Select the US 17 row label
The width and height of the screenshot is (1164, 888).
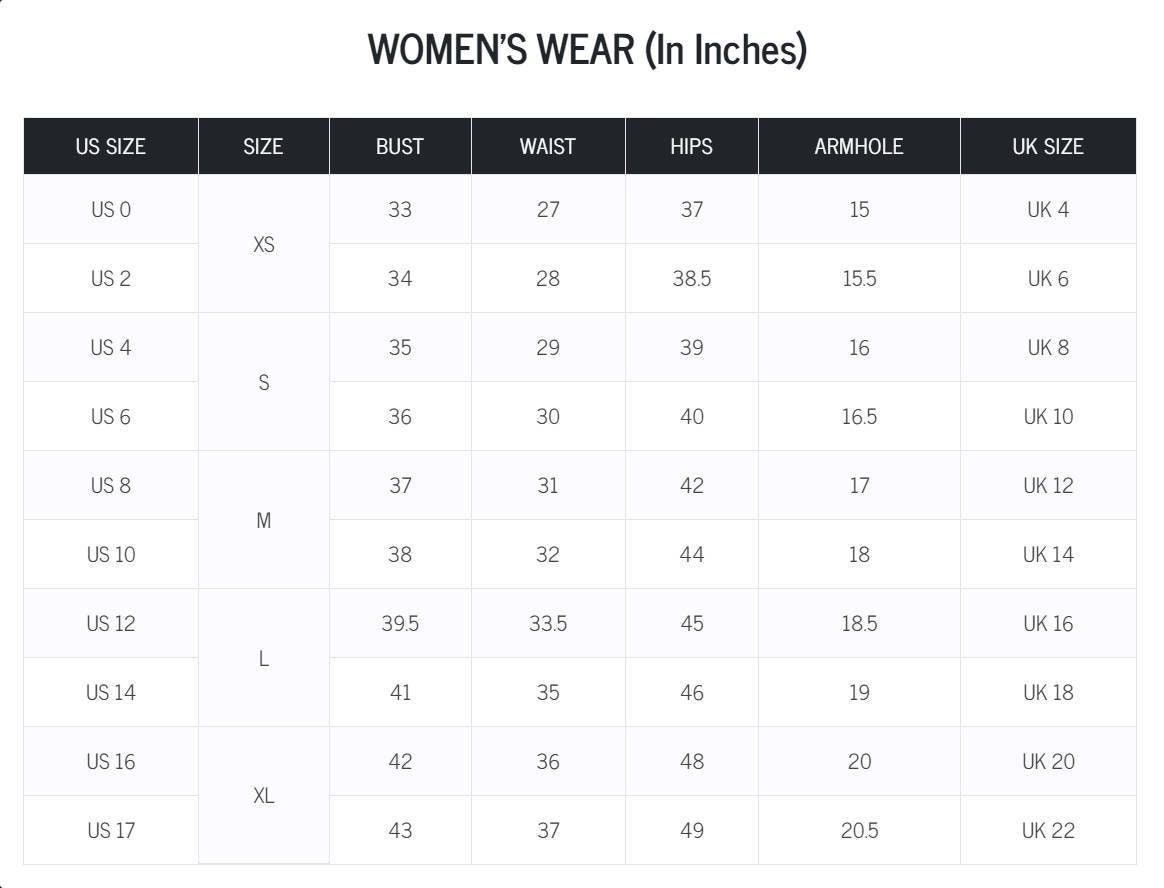pyautogui.click(x=111, y=830)
